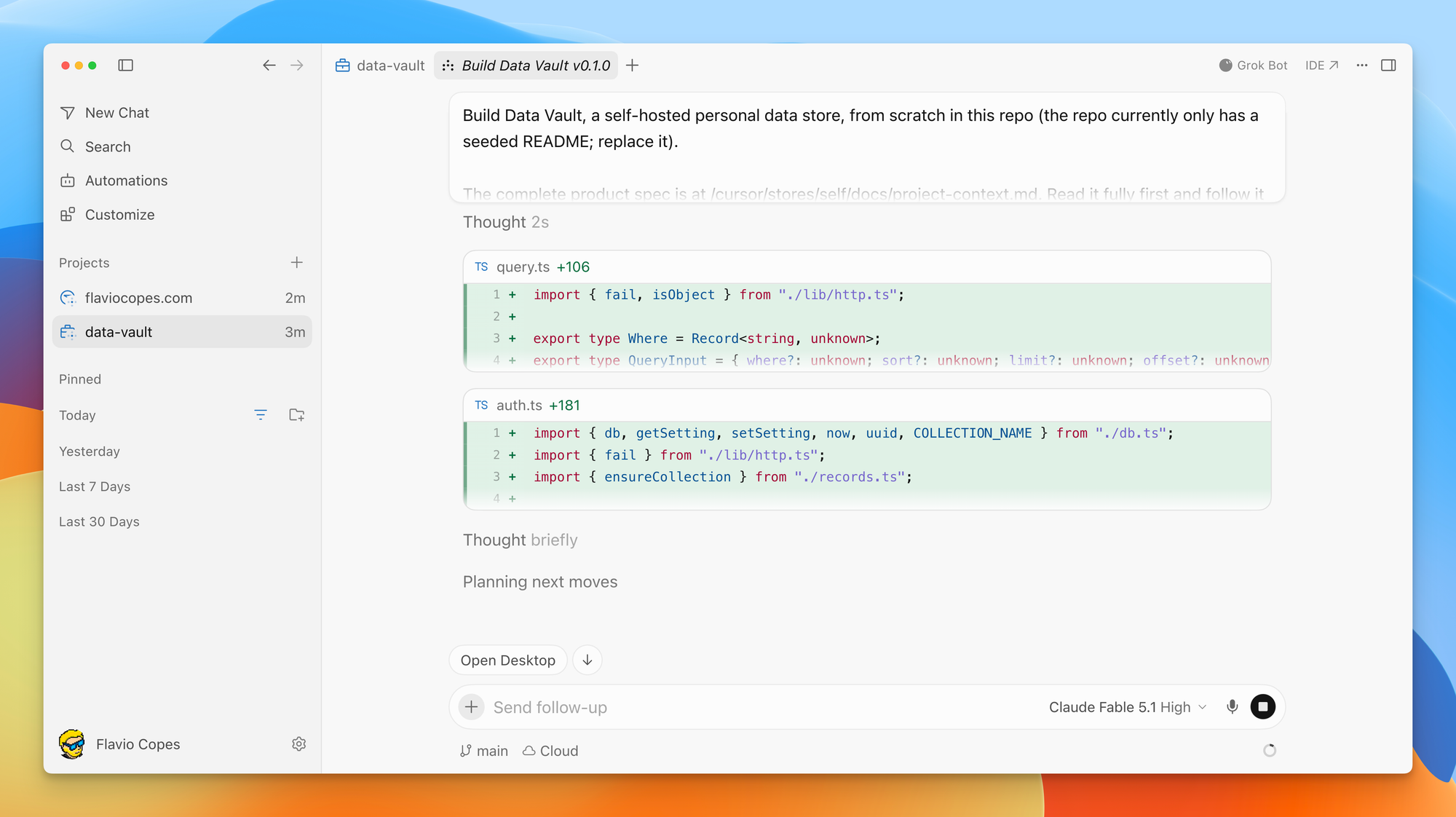Switch to the data-vault tab
The image size is (1456, 817).
pyautogui.click(x=380, y=66)
